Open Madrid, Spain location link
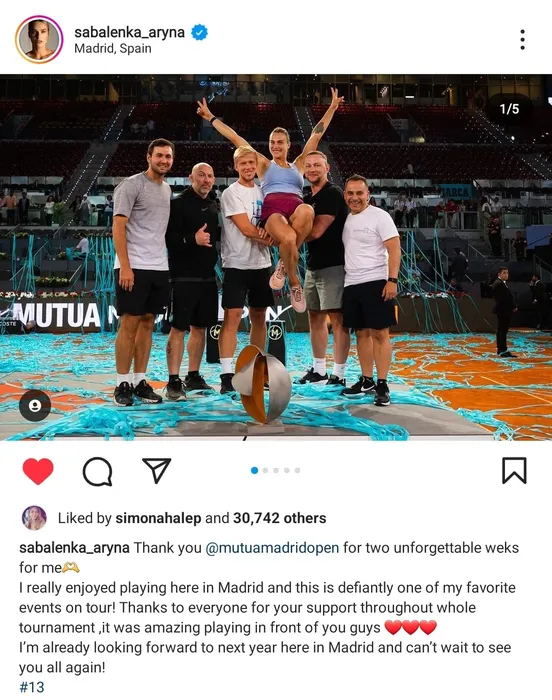The width and height of the screenshot is (552, 700). pyautogui.click(x=113, y=48)
